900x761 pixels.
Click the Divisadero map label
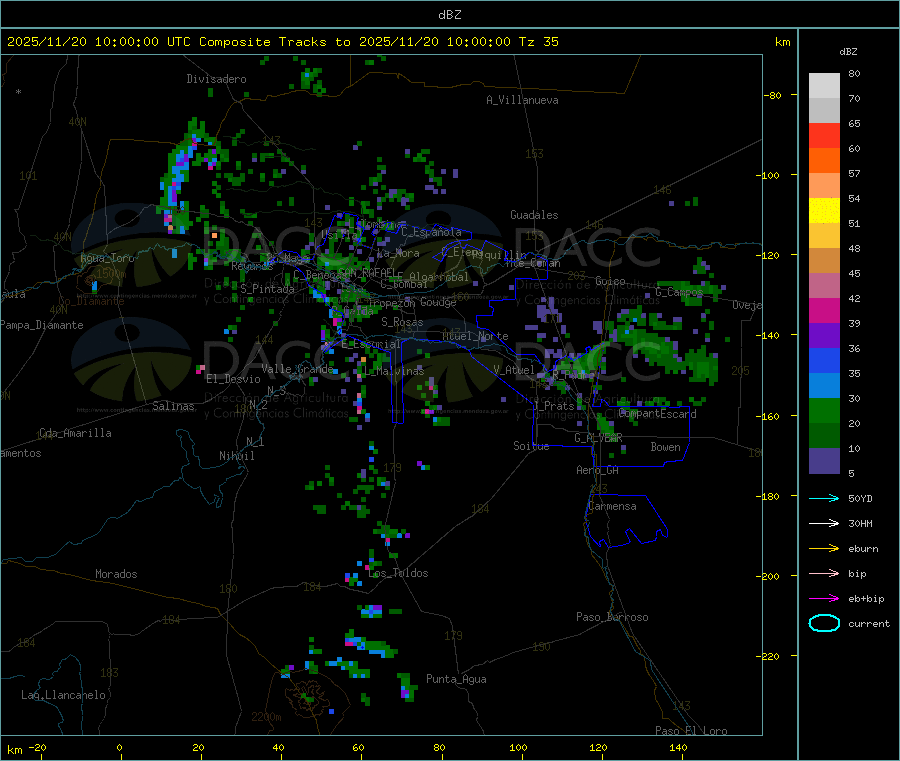pyautogui.click(x=216, y=79)
